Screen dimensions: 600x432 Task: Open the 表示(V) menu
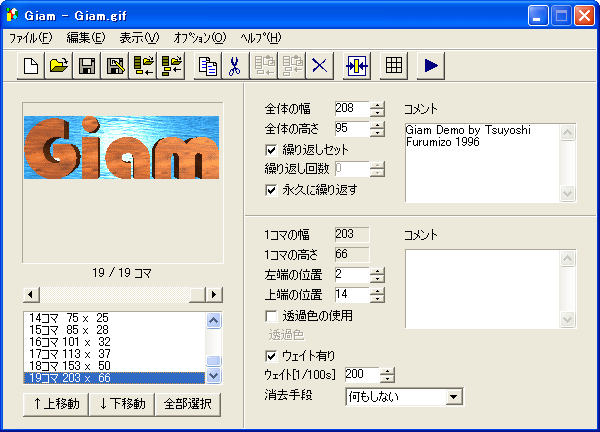(x=139, y=38)
